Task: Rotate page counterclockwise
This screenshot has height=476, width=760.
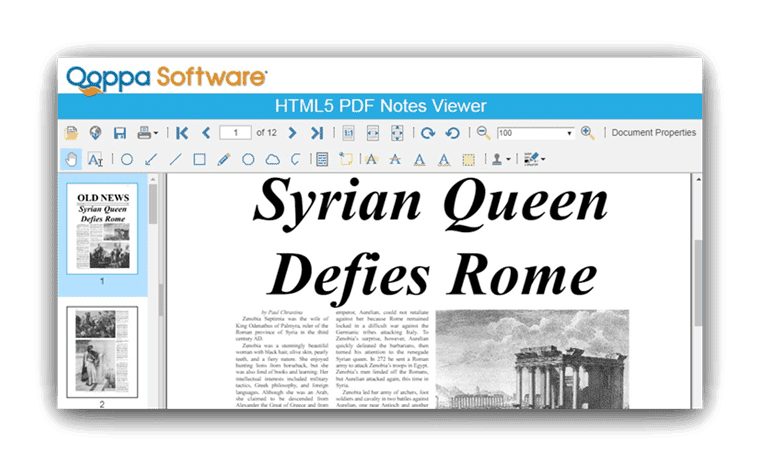Action: [x=452, y=133]
